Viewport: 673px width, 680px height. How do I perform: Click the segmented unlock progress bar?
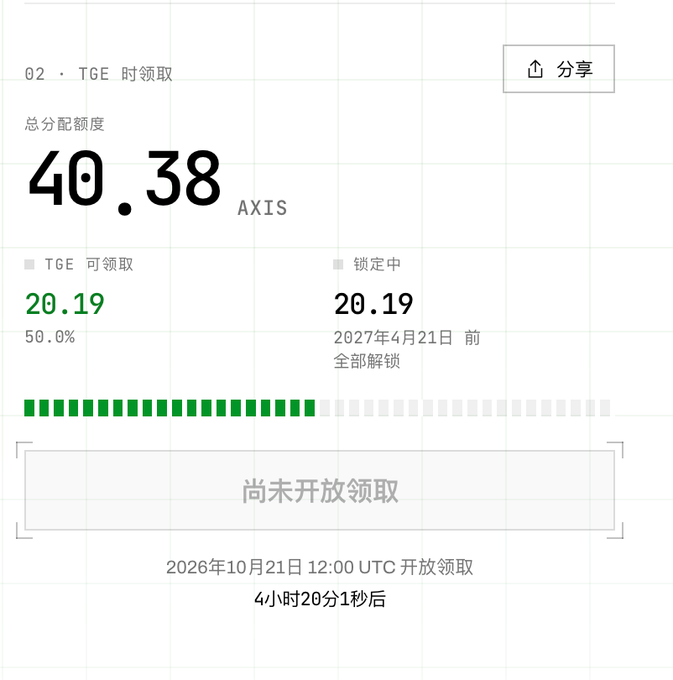(317, 408)
